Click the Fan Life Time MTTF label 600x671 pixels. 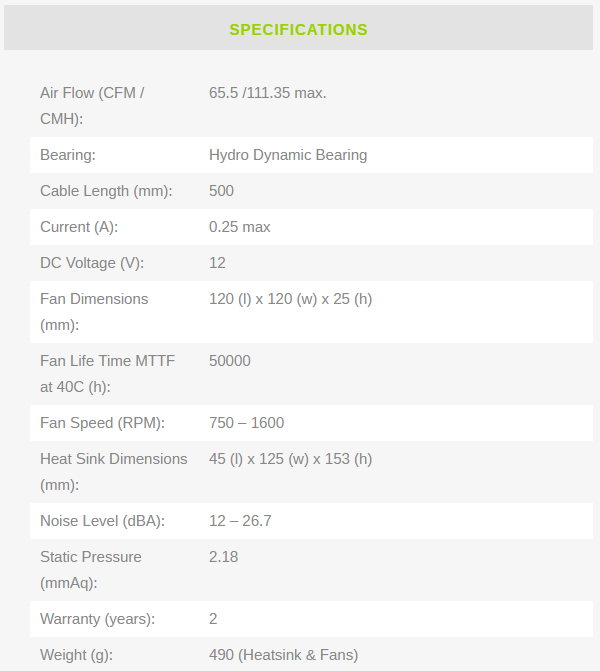107,373
